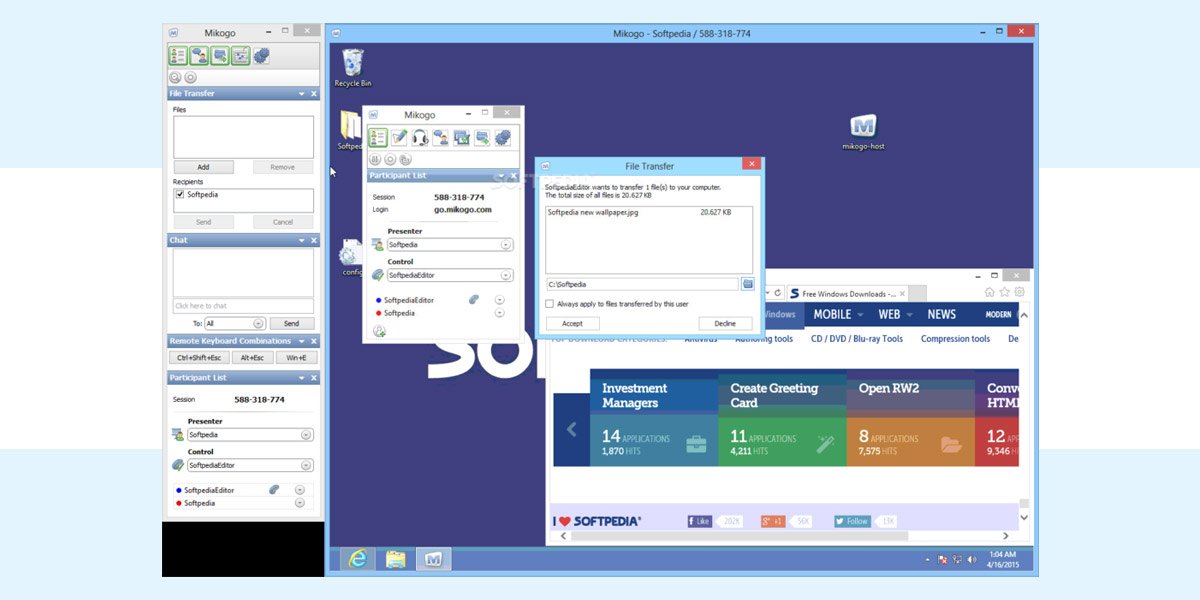The image size is (1200, 600).
Task: Click the 'Click here to chat' input field
Action: pyautogui.click(x=243, y=306)
